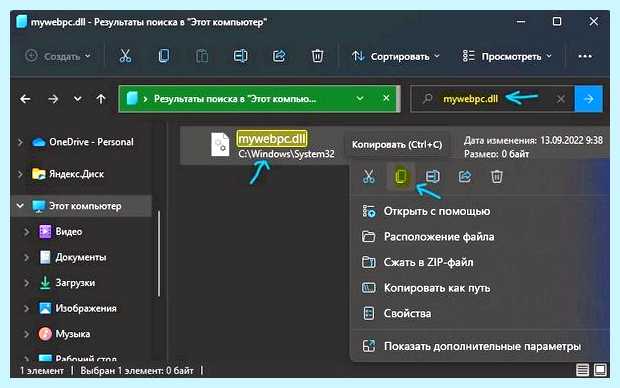Expand the Музыка node
620x388 pixels.
[x=26, y=334]
